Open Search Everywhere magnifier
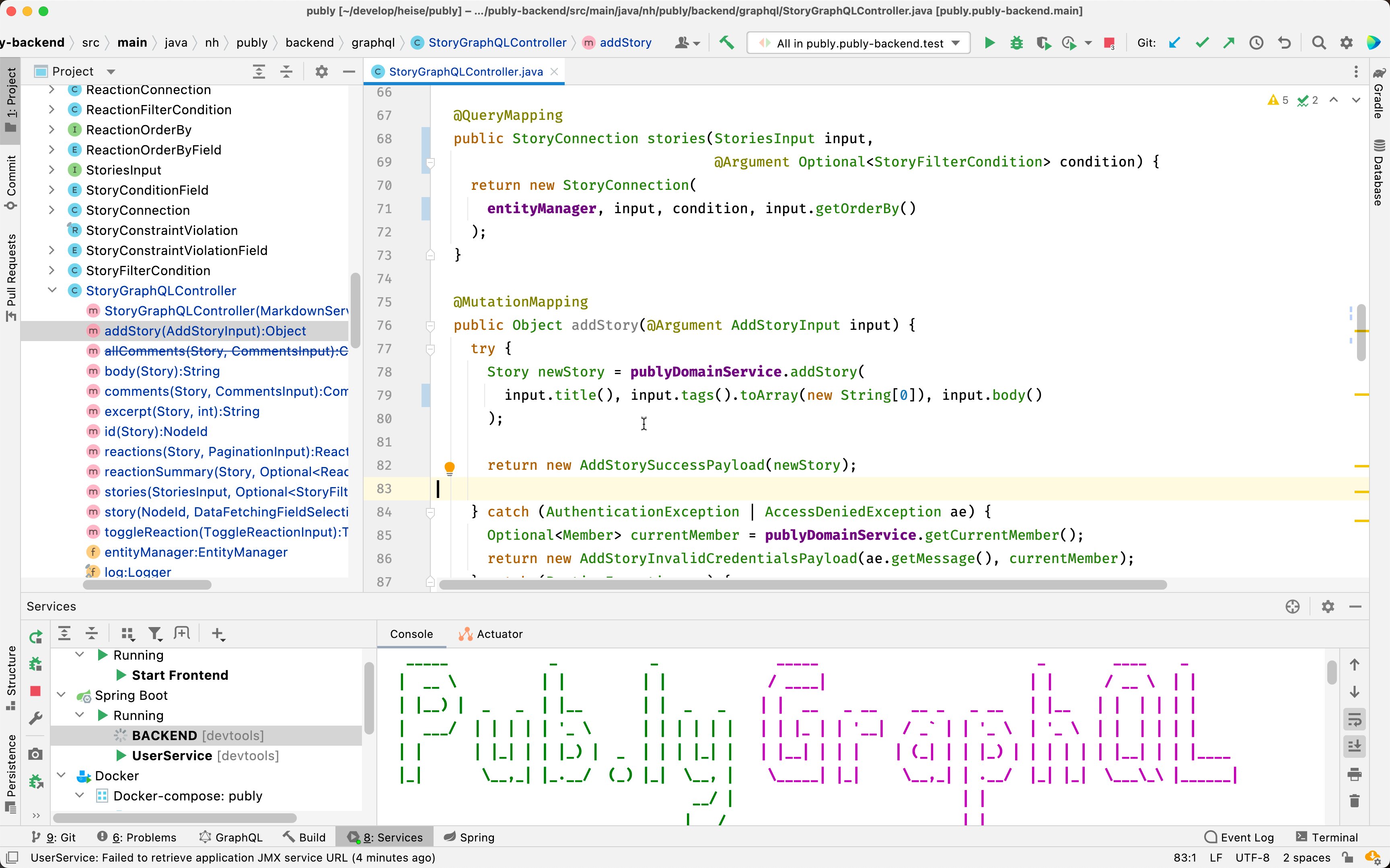Viewport: 1390px width, 868px height. tap(1319, 43)
